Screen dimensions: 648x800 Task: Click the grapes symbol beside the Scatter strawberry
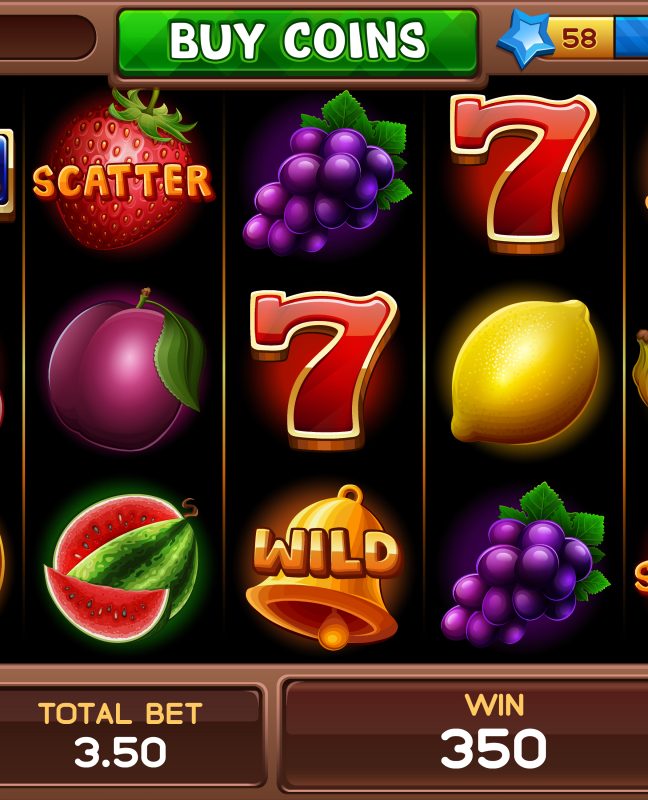tap(328, 173)
